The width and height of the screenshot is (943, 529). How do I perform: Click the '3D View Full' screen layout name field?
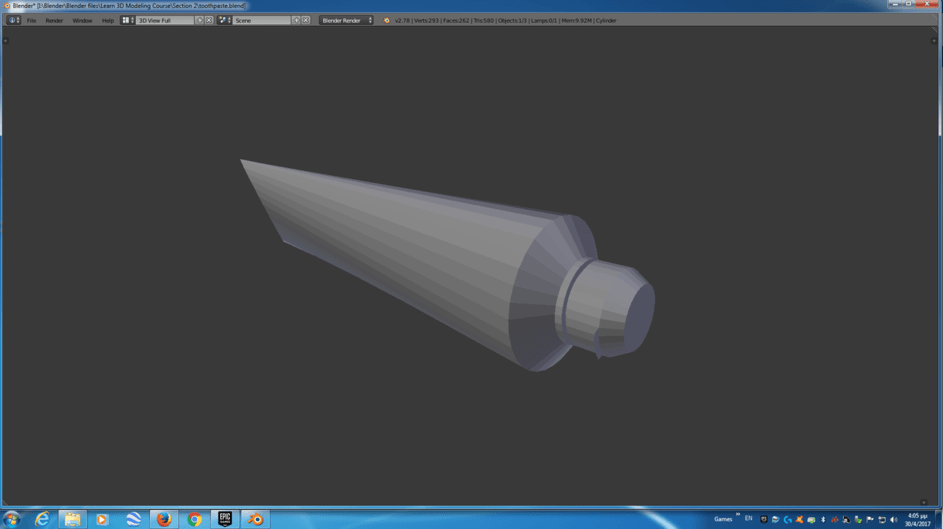pyautogui.click(x=165, y=20)
